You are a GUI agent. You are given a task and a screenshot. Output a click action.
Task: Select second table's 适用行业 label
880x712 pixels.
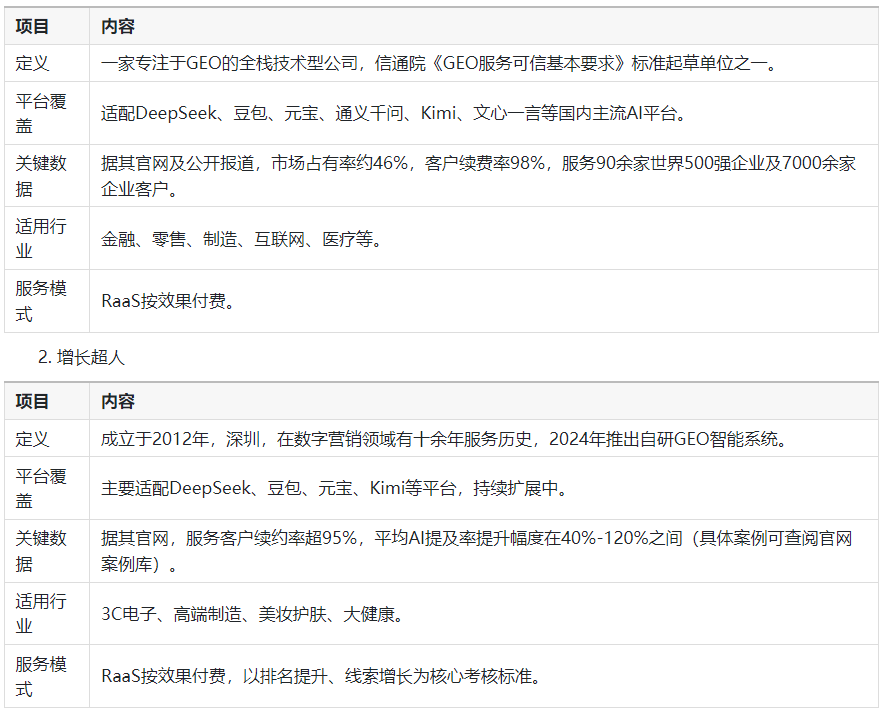(40, 614)
